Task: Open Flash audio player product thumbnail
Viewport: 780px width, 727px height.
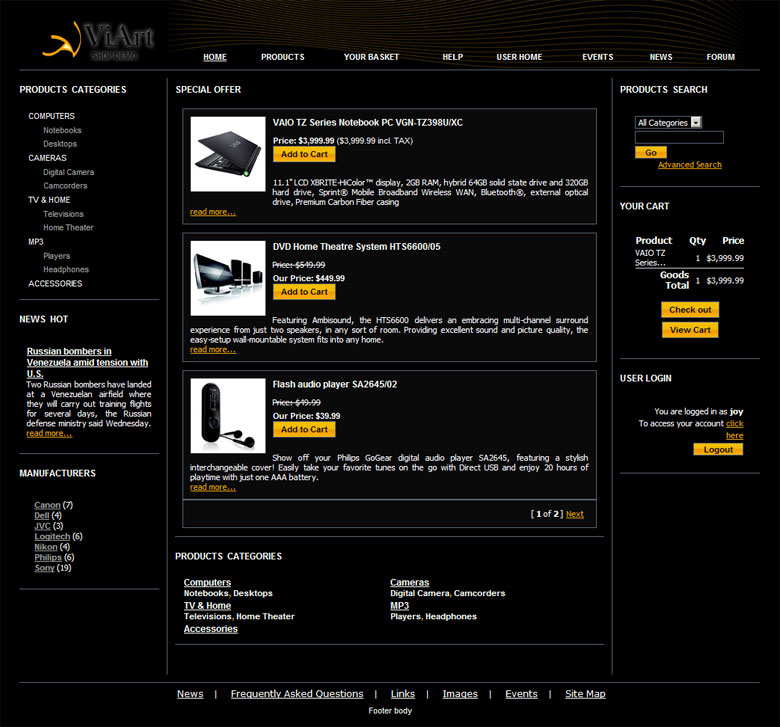Action: (228, 416)
